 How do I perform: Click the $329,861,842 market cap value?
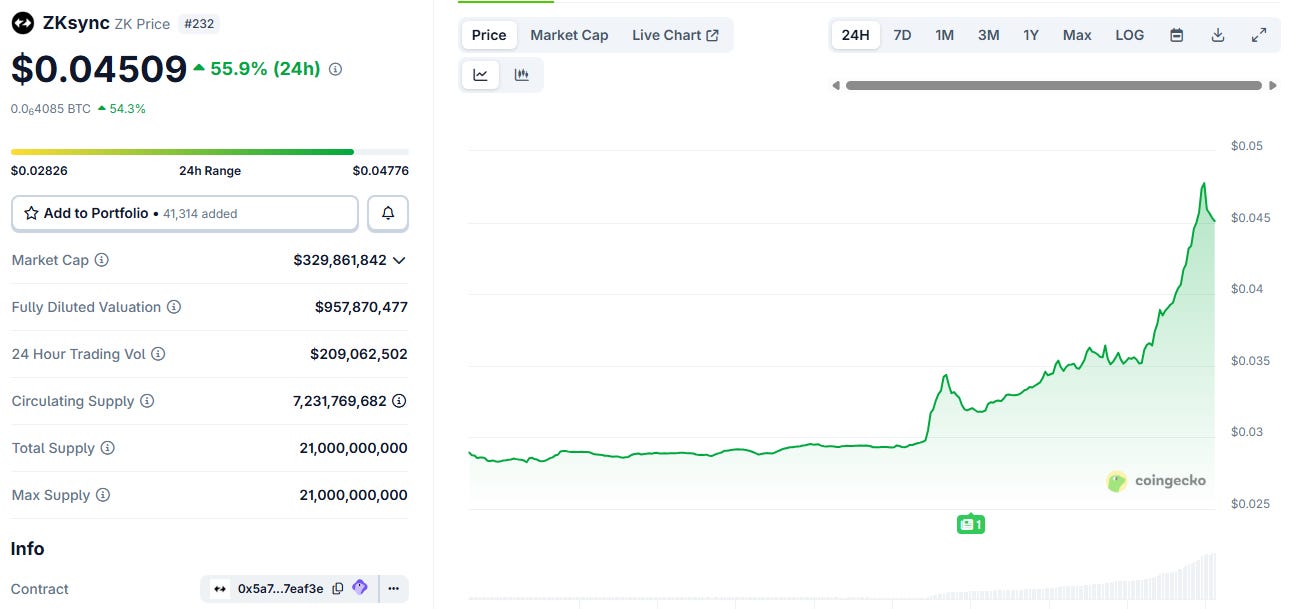(340, 260)
